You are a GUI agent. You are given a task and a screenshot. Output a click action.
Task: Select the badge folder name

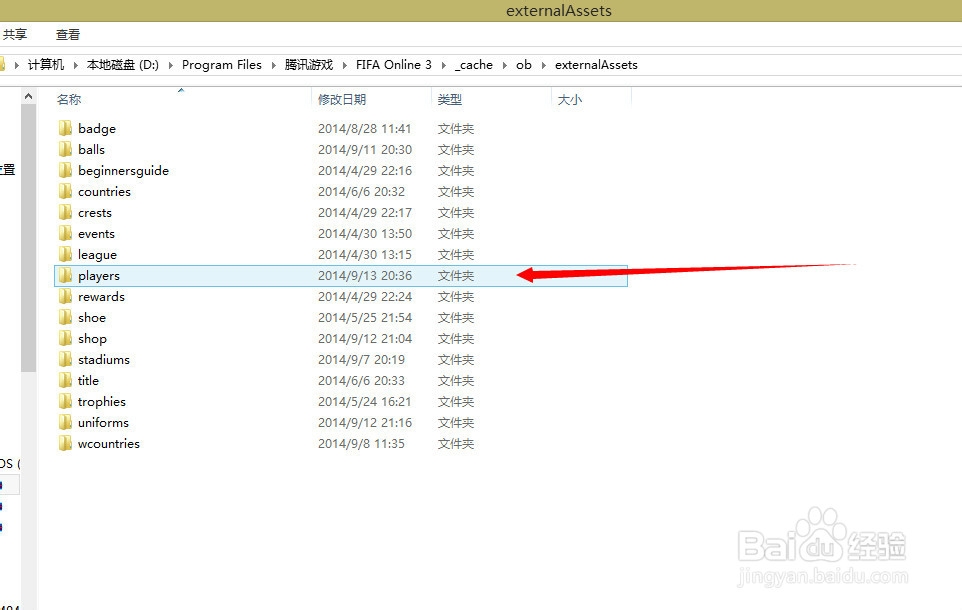click(97, 128)
